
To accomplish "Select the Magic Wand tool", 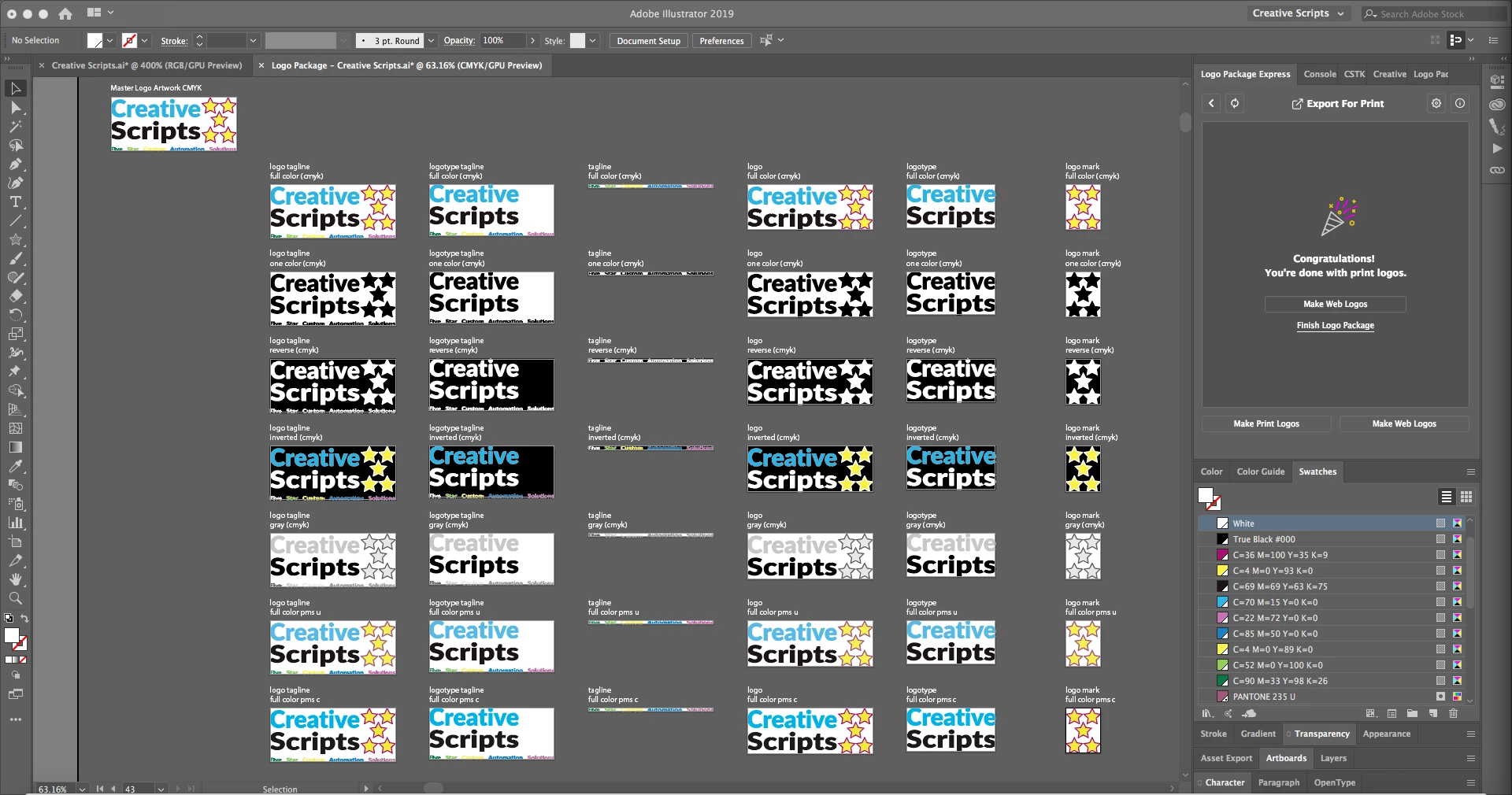I will (x=16, y=126).
